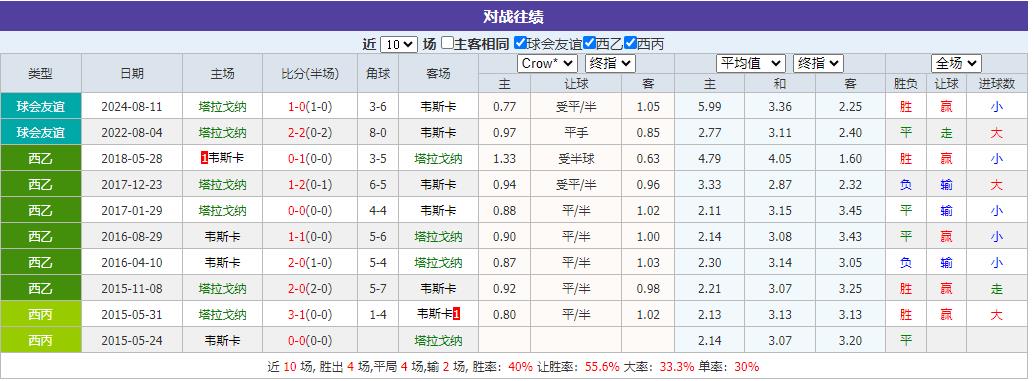Uncheck the 西丙 league checkbox
The width and height of the screenshot is (1034, 381).
pyautogui.click(x=630, y=44)
